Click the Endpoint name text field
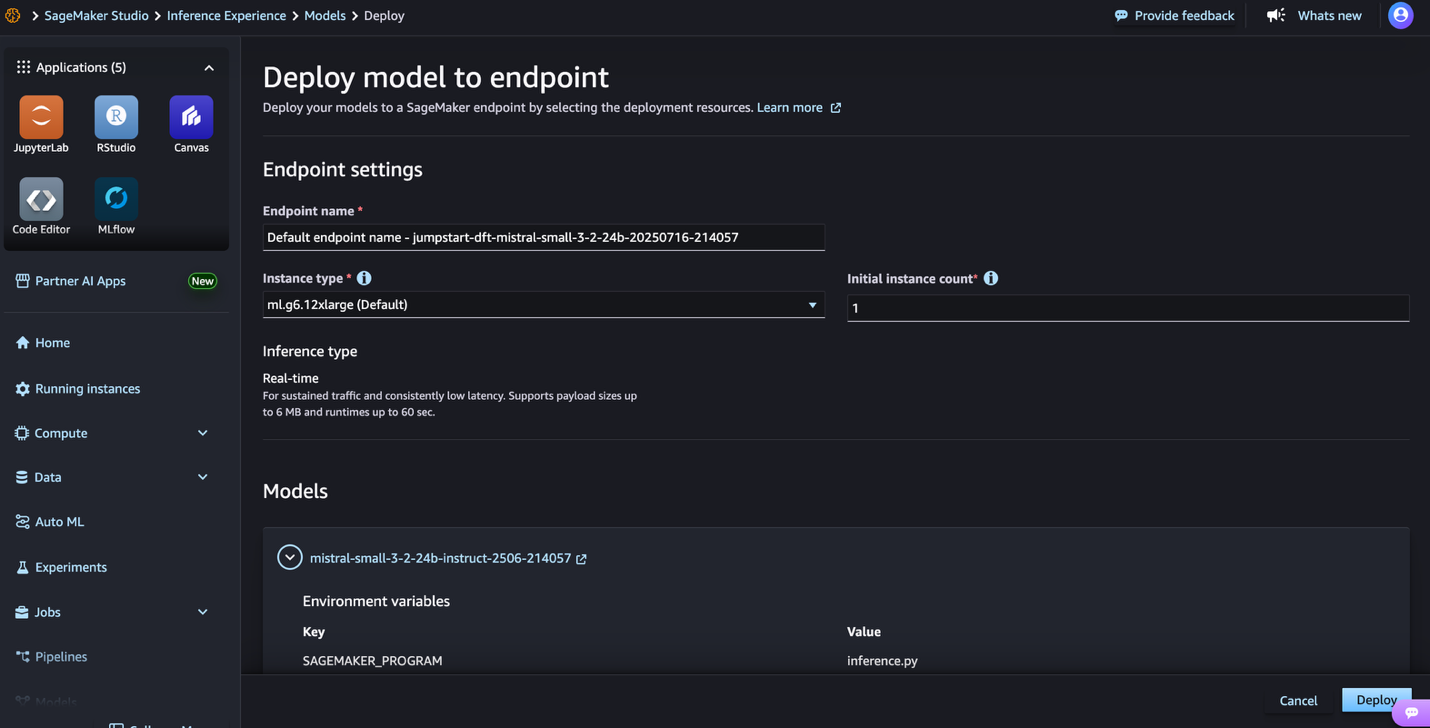This screenshot has height=728, width=1430. pos(543,237)
